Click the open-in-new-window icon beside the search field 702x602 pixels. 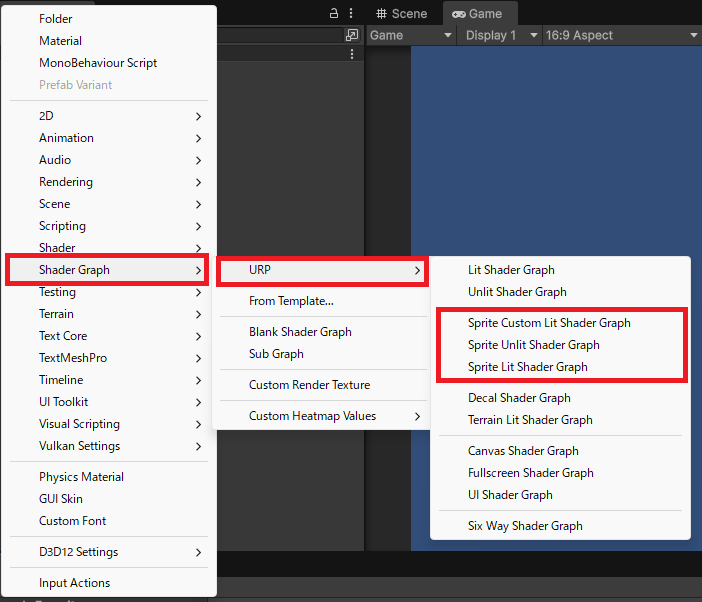point(351,35)
